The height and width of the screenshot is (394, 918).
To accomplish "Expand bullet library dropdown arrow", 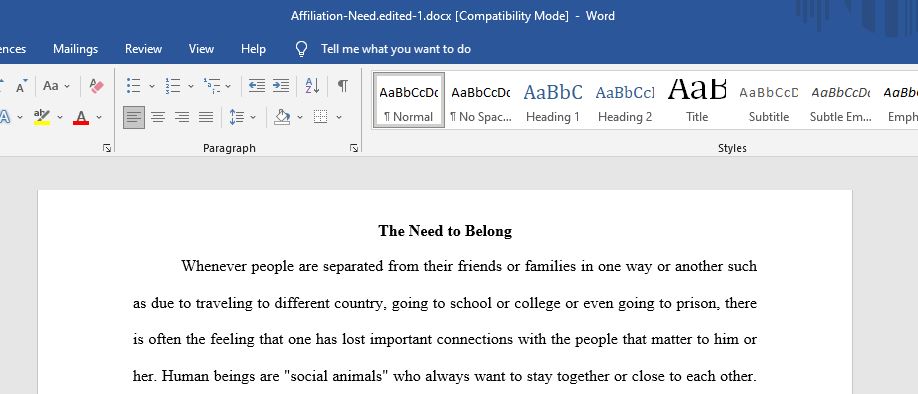I will click(152, 87).
